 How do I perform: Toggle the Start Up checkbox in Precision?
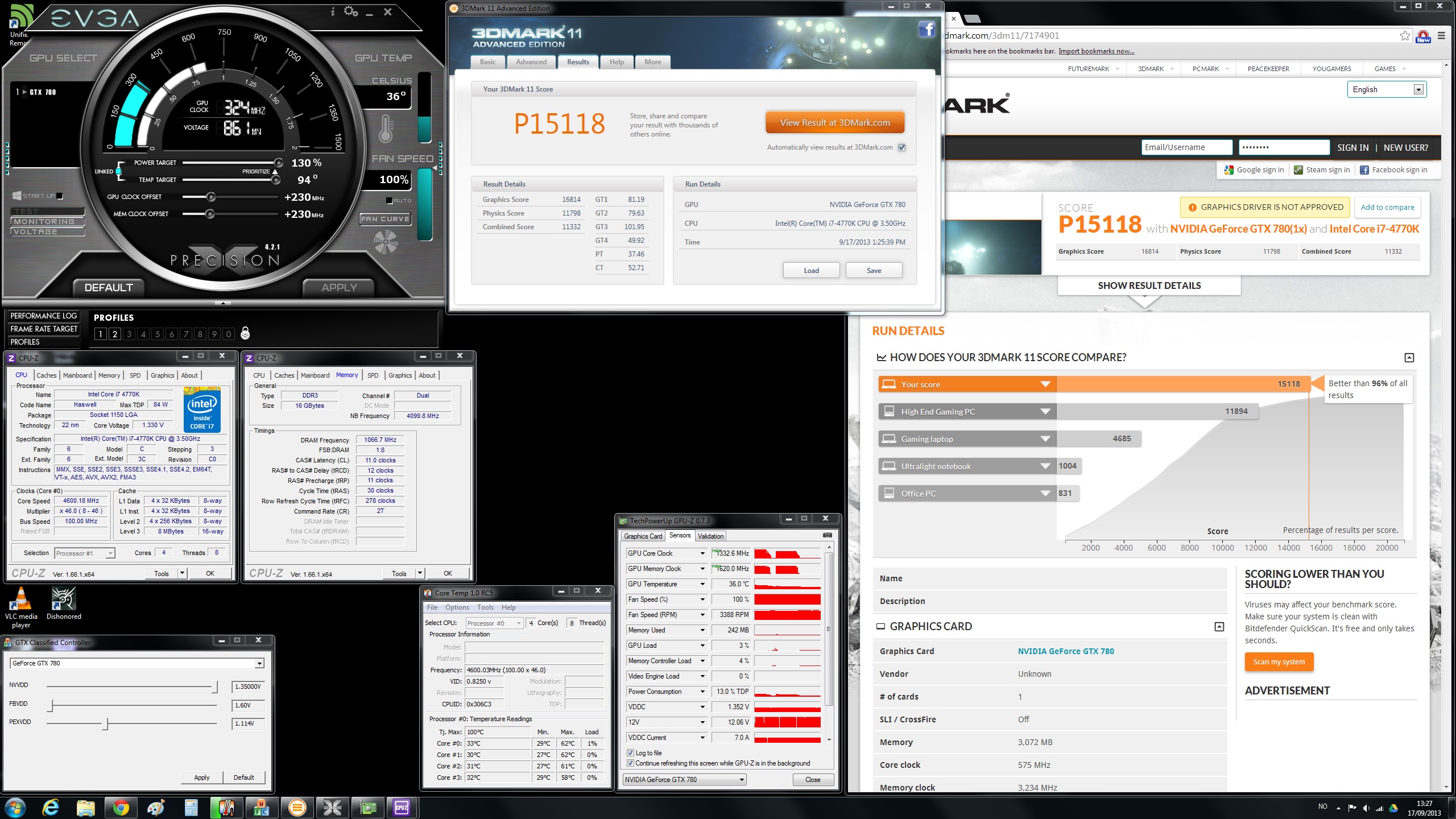60,196
